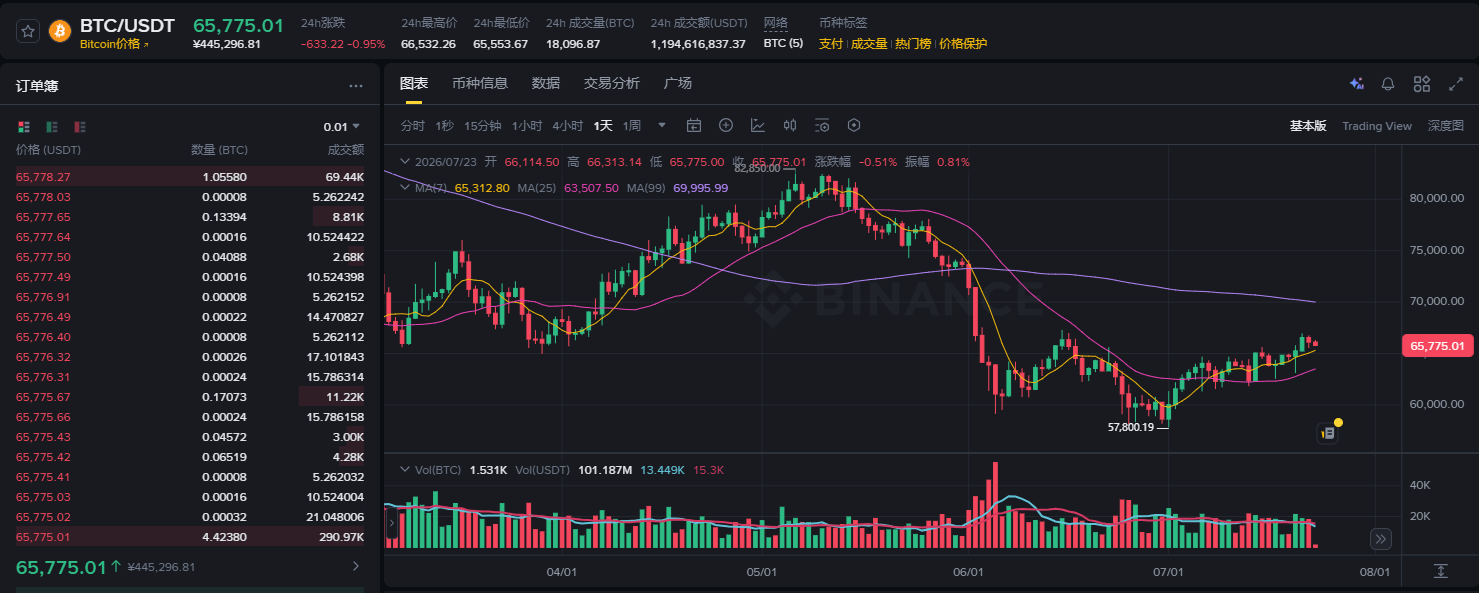This screenshot has width=1479, height=593.
Task: Click the orange Bitcoin coin logo
Action: click(60, 30)
